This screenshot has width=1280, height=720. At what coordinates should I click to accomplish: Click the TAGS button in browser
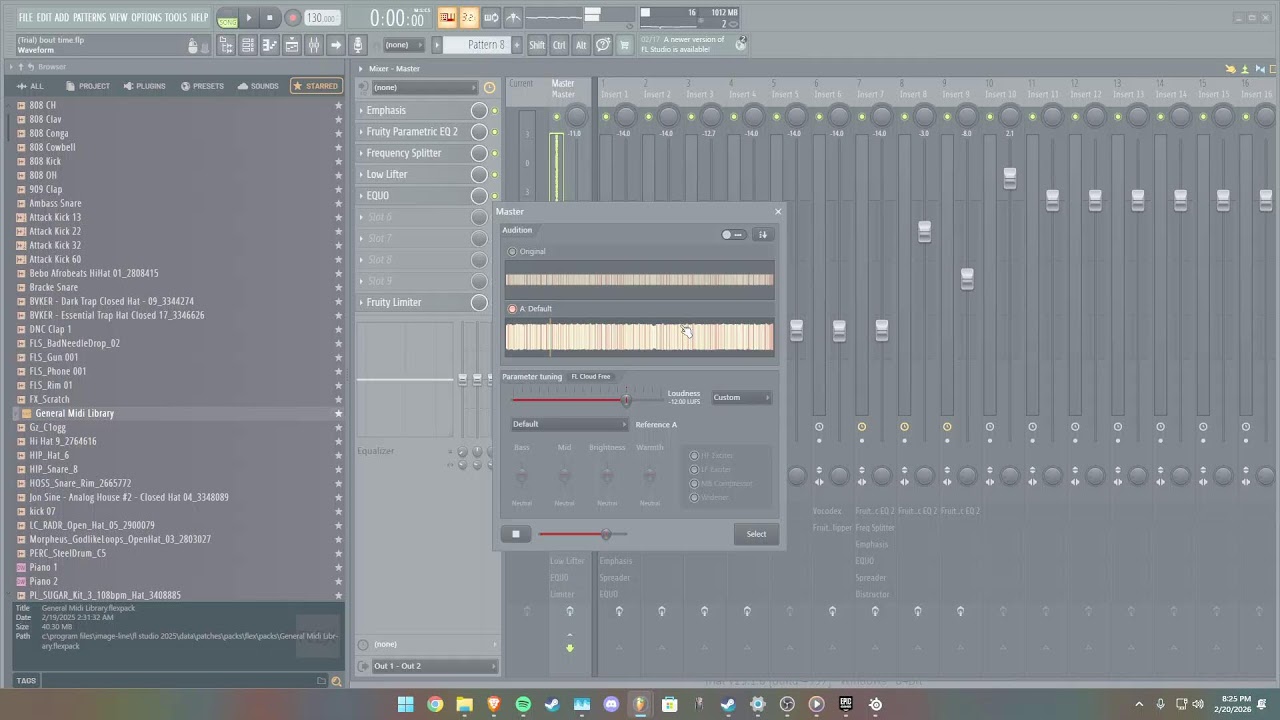click(26, 681)
